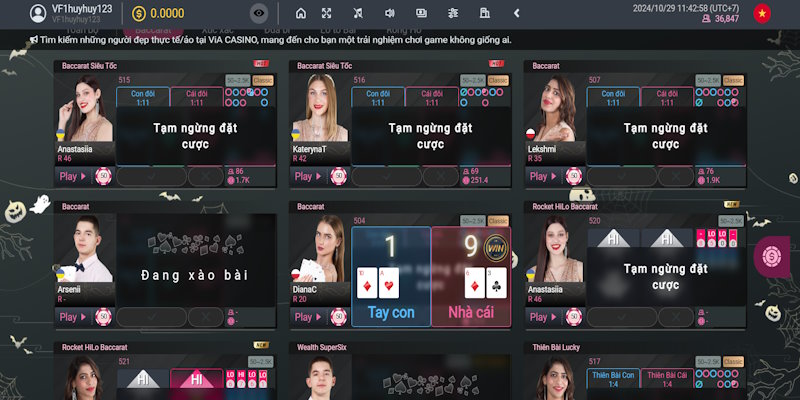This screenshot has width=800, height=400.
Task: Open the settings sliders icon in toolbar
Action: pyautogui.click(x=453, y=13)
